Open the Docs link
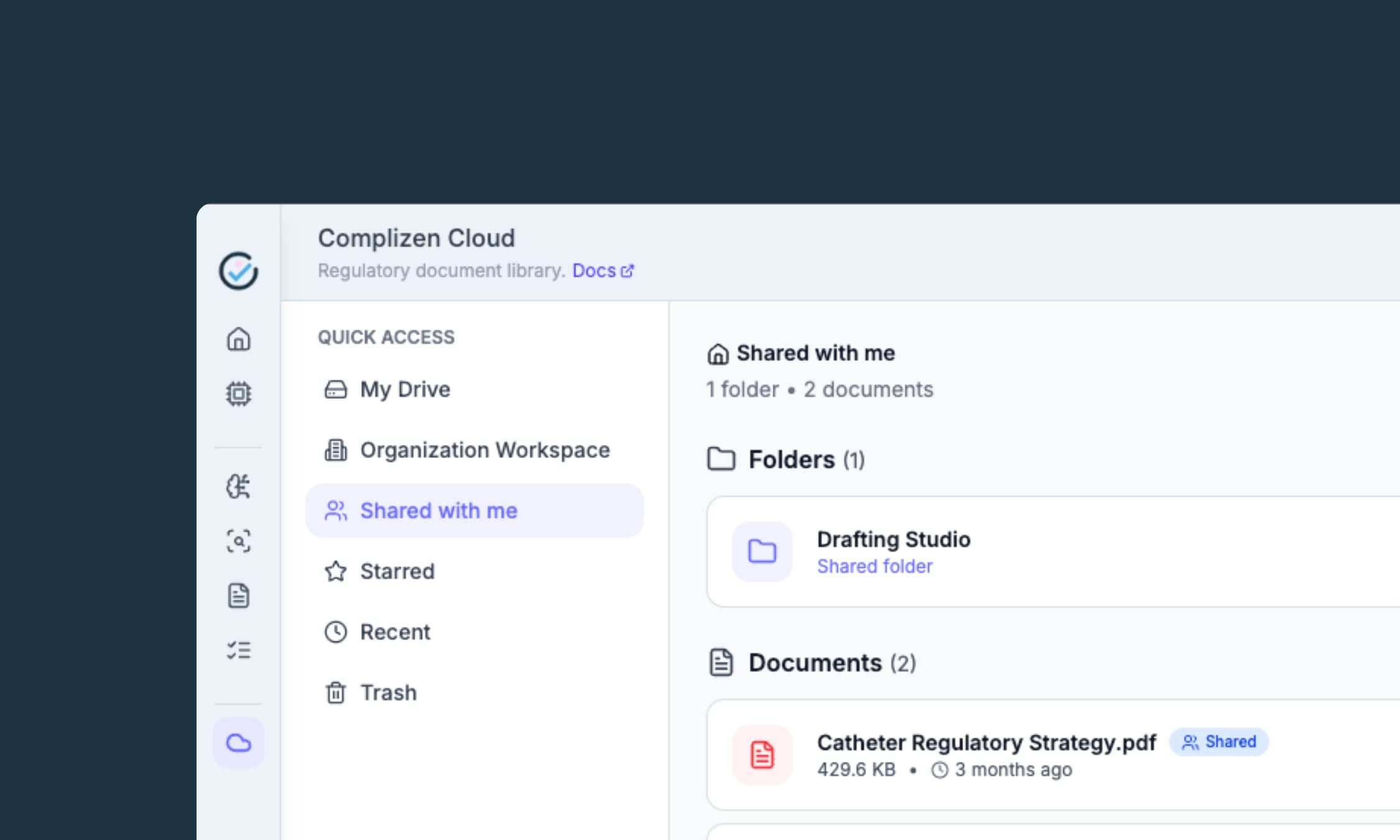The width and height of the screenshot is (1400, 840). tap(594, 271)
